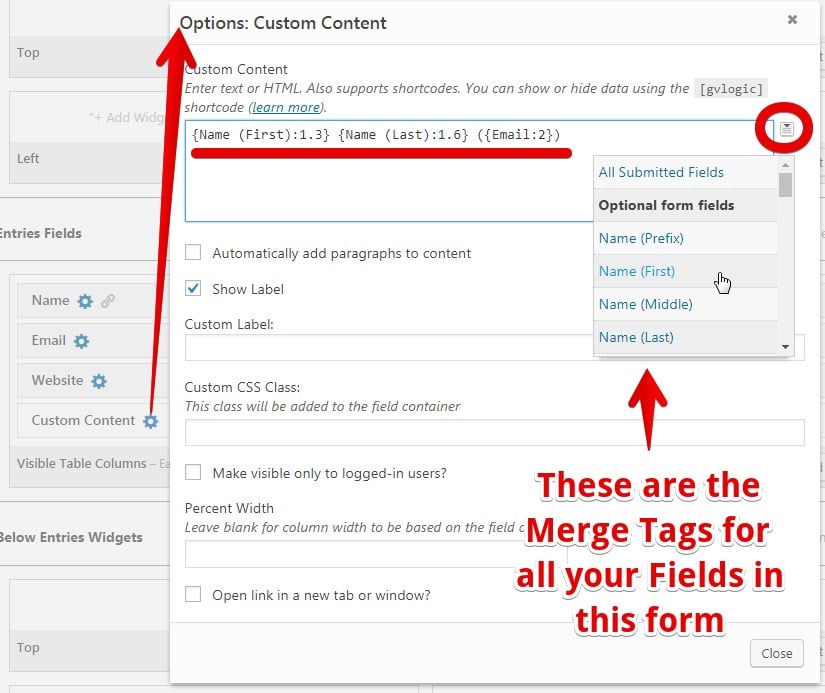Open settings gear for the Email field
The image size is (825, 693).
point(81,341)
